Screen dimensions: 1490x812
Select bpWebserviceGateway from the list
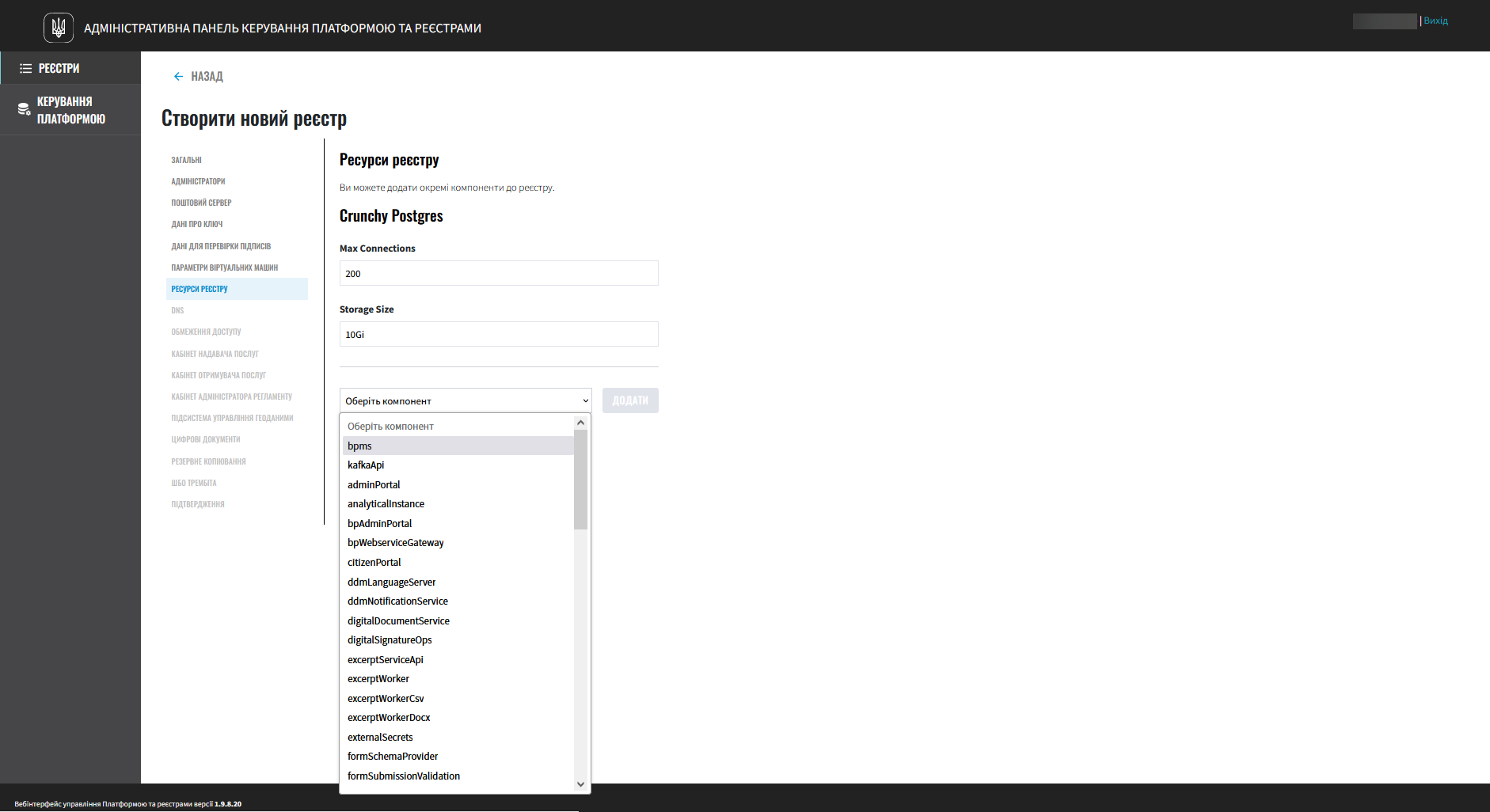click(458, 542)
